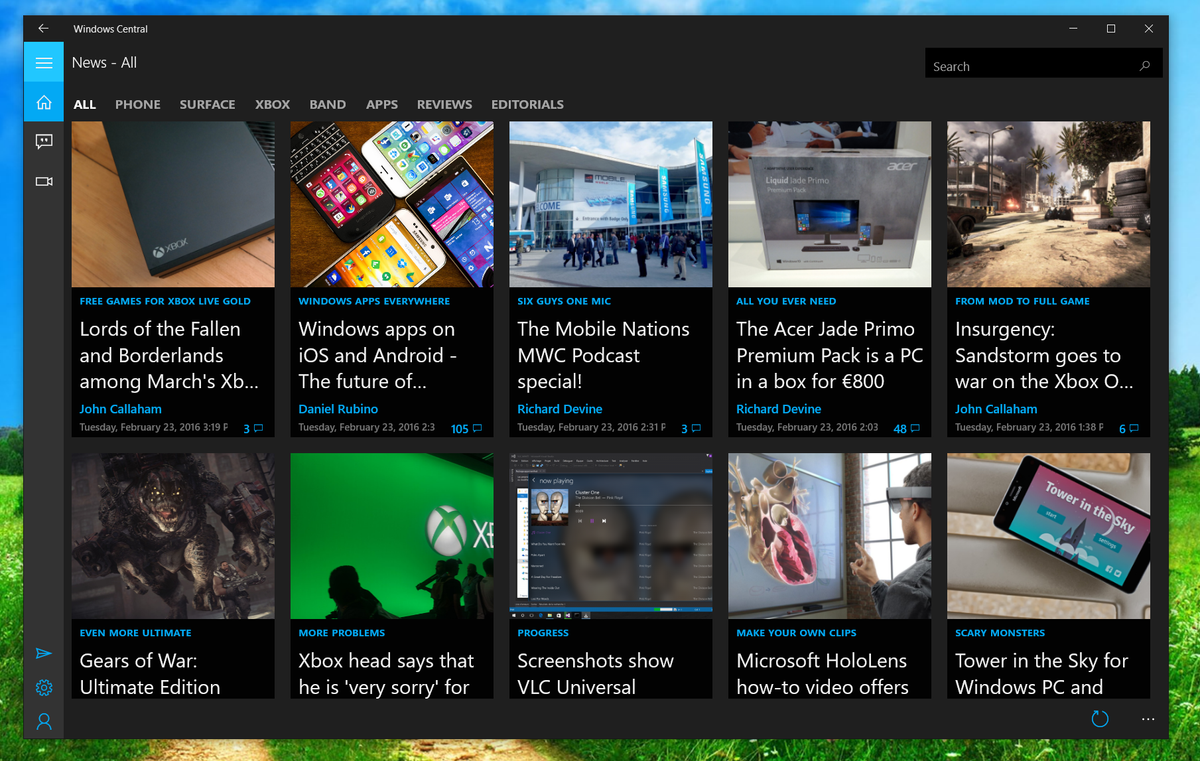The image size is (1200, 761).
Task: Open the forums speech-bubble icon in the sidebar
Action: 43,141
